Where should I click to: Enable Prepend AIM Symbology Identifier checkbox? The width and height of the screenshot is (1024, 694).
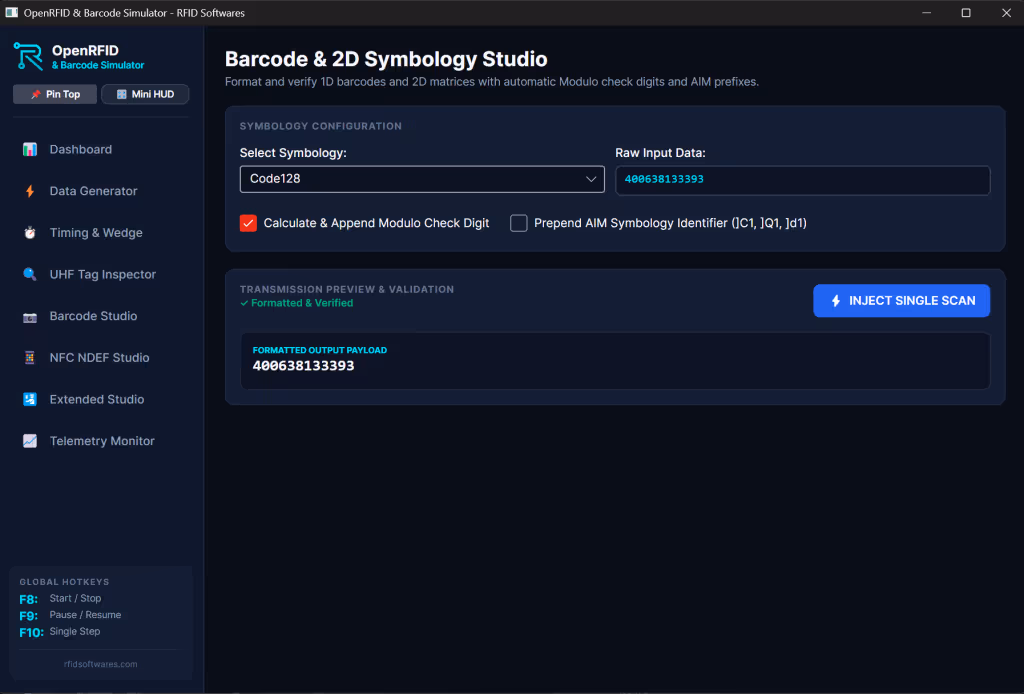(x=519, y=223)
